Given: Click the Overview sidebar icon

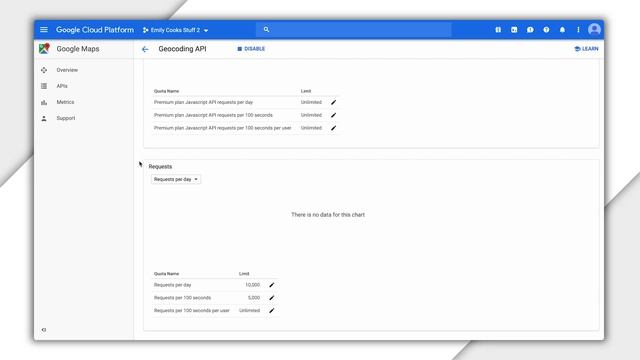Looking at the screenshot, I should pos(44,70).
